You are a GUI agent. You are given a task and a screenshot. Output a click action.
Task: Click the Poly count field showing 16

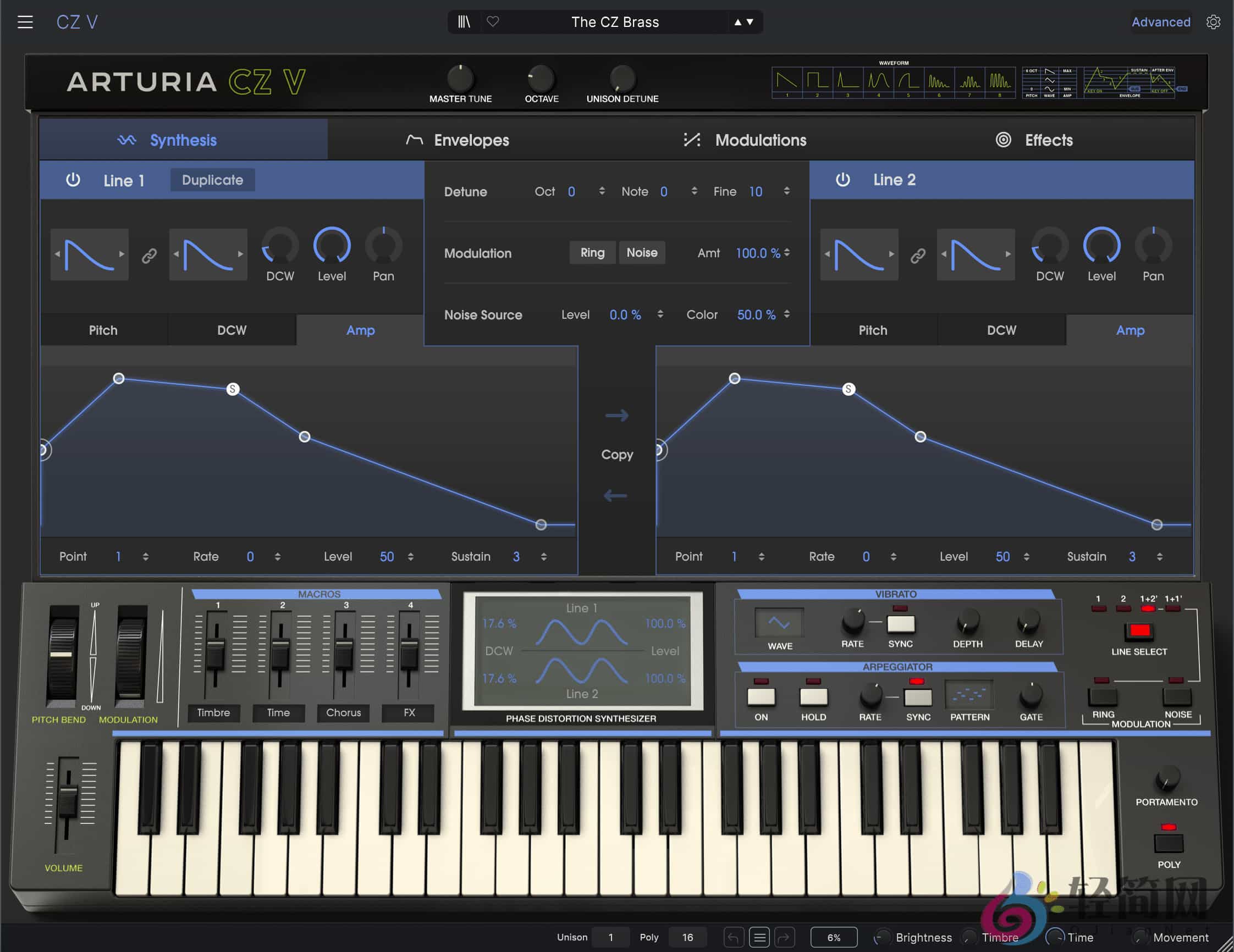point(687,937)
